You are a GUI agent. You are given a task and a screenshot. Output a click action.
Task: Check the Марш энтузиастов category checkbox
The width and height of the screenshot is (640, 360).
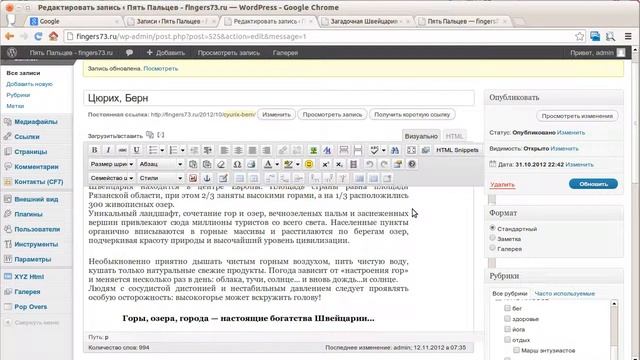(516, 350)
